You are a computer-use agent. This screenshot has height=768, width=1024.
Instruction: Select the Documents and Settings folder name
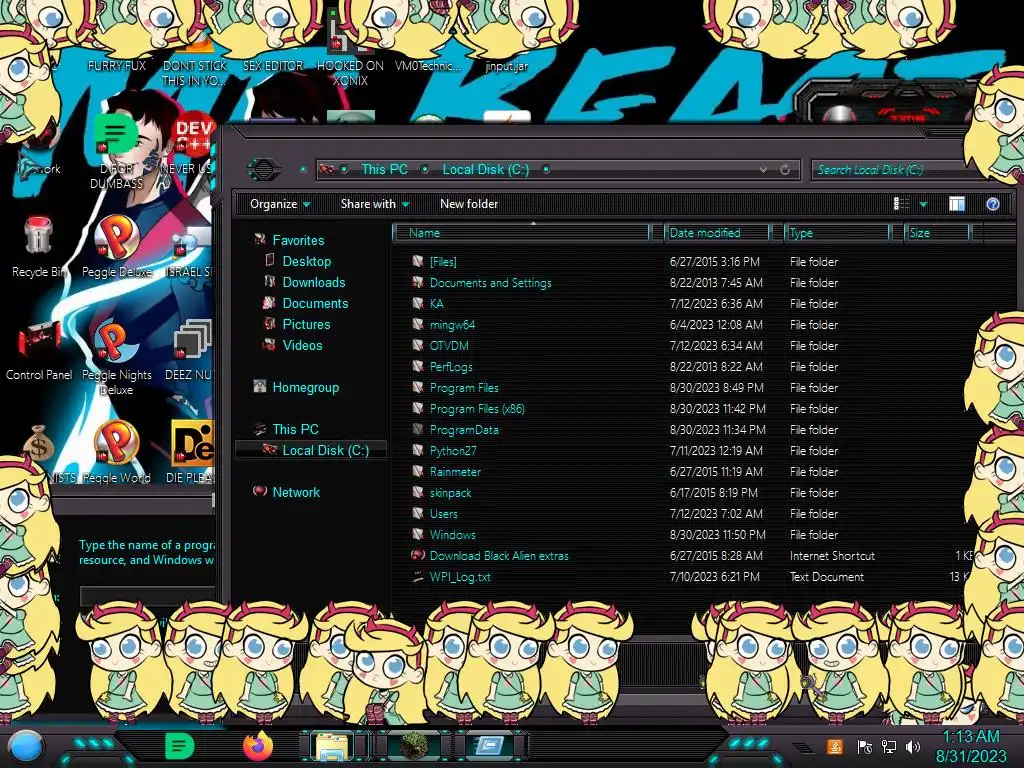click(x=490, y=283)
